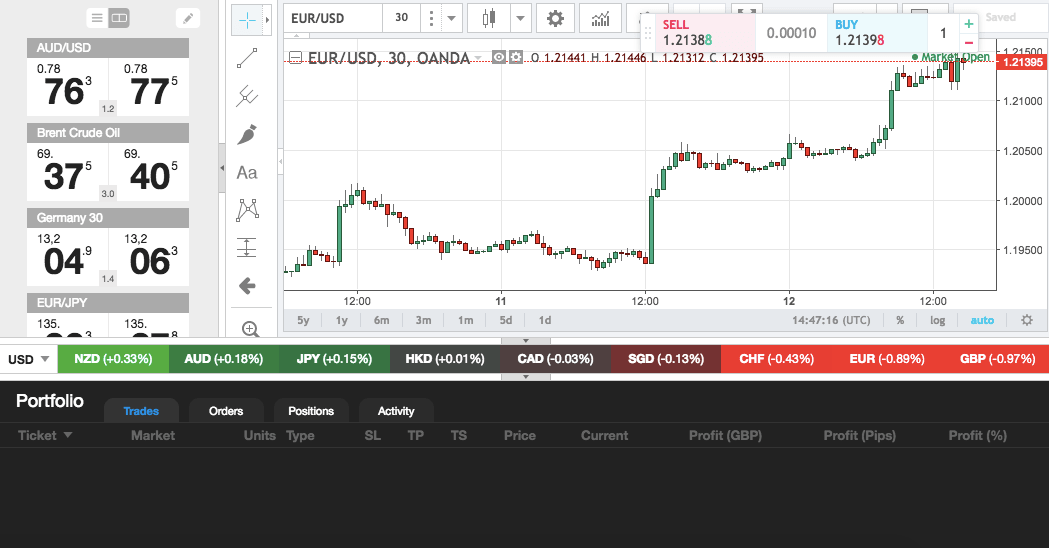Open the Positions portfolio tab
Image resolution: width=1049 pixels, height=548 pixels.
pos(311,411)
